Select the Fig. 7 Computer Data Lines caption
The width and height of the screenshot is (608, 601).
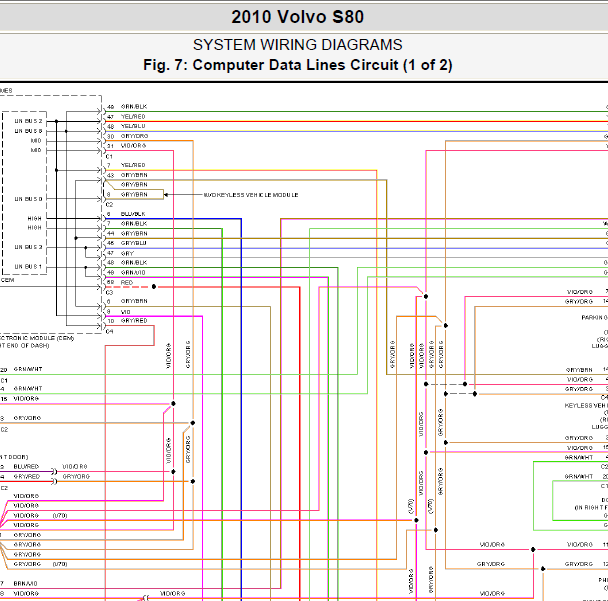297,65
